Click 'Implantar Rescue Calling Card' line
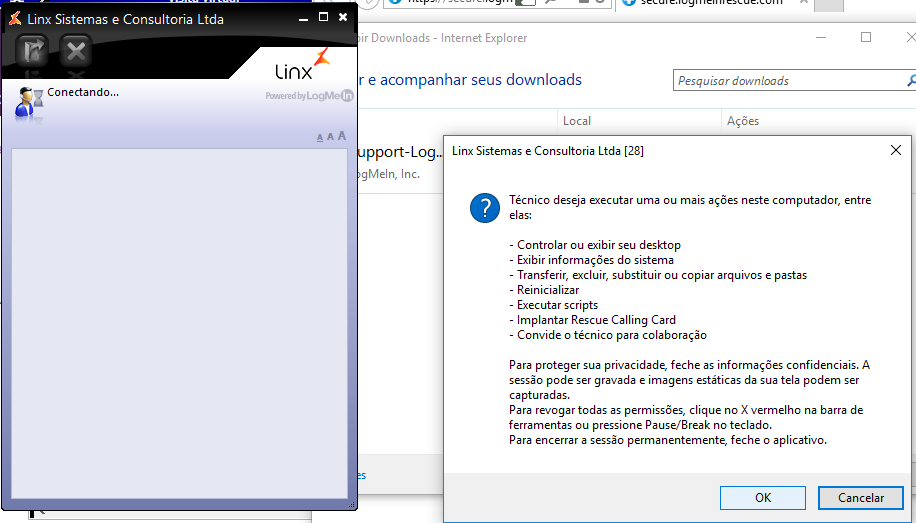 tap(592, 320)
